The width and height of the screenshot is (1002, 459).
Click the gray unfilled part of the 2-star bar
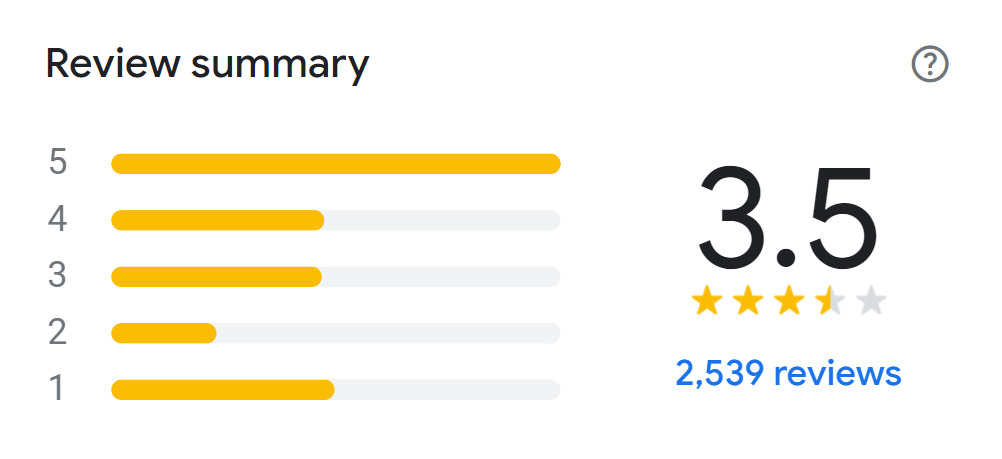pyautogui.click(x=388, y=333)
